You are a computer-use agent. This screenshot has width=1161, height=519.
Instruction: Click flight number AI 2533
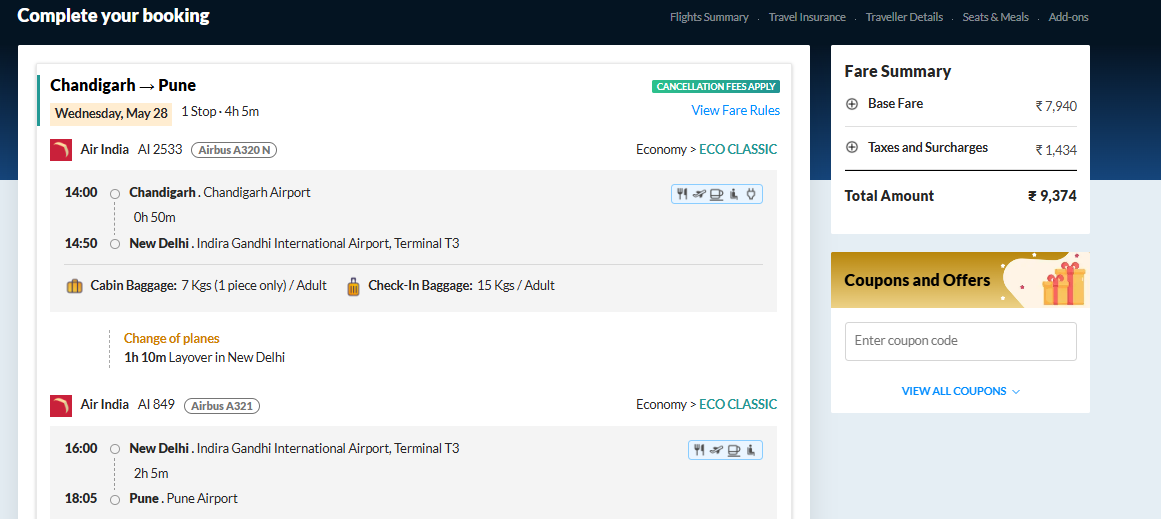[x=160, y=150]
